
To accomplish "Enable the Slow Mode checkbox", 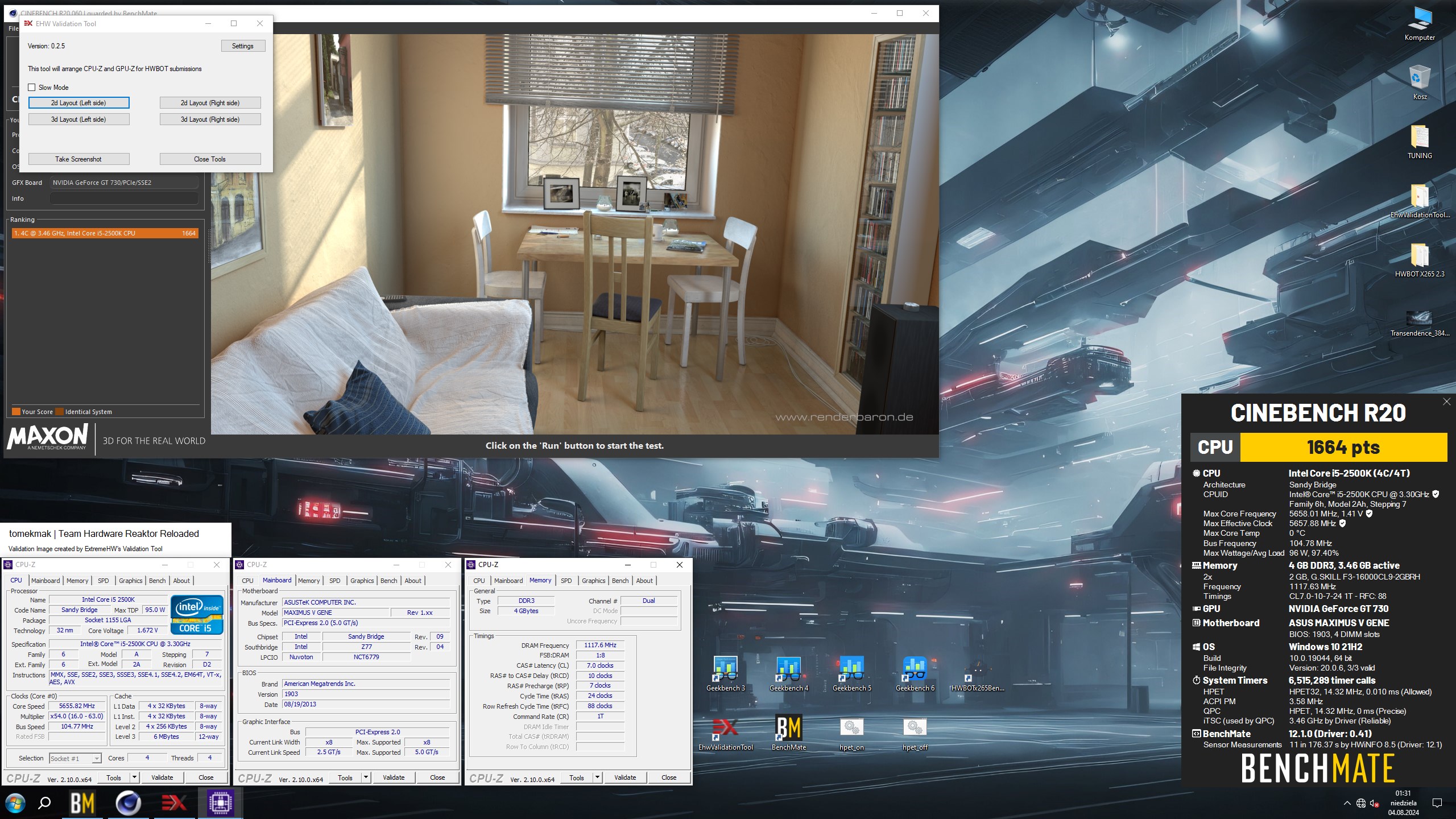I will [x=32, y=87].
